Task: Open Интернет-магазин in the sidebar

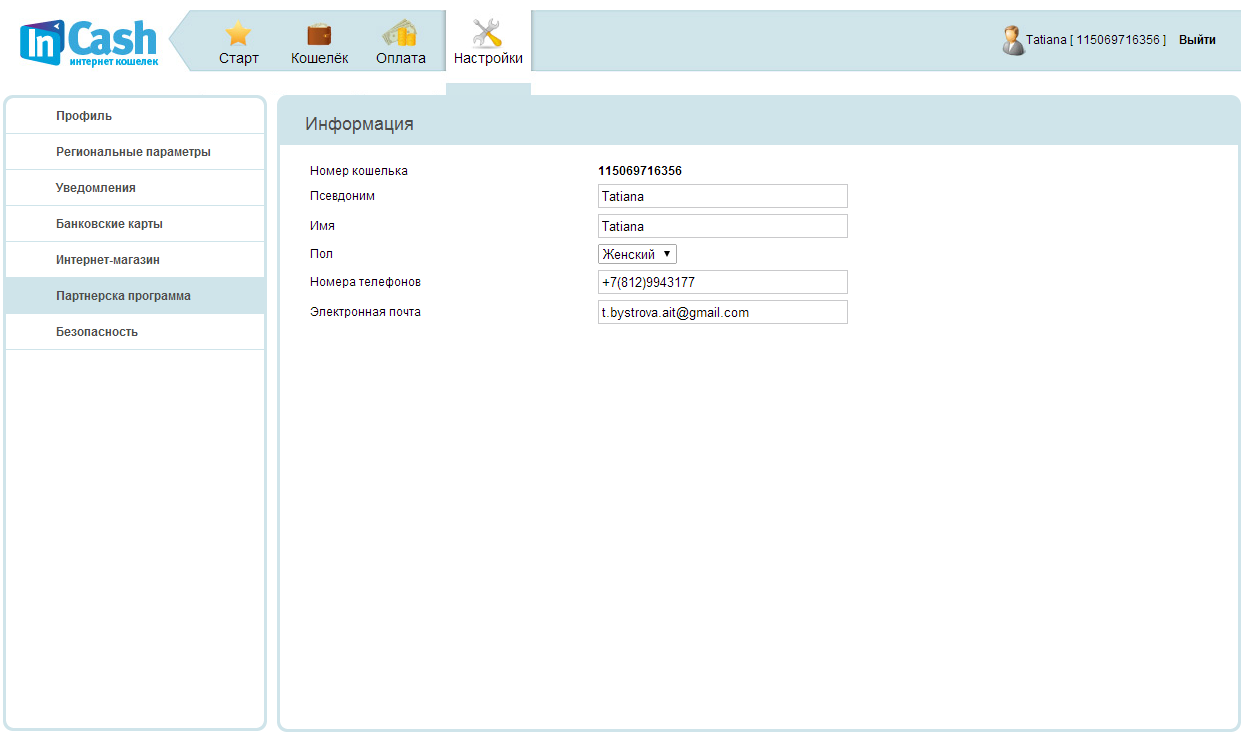Action: click(135, 260)
